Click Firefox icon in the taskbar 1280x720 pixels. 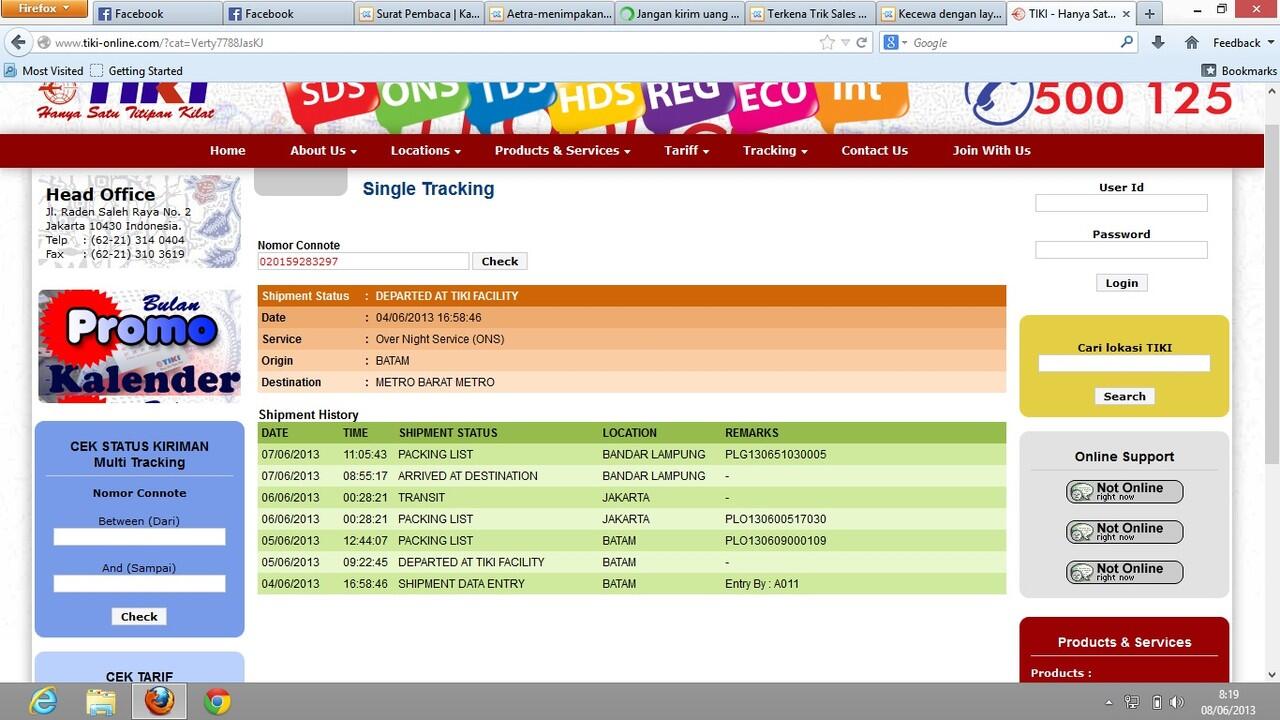click(159, 702)
